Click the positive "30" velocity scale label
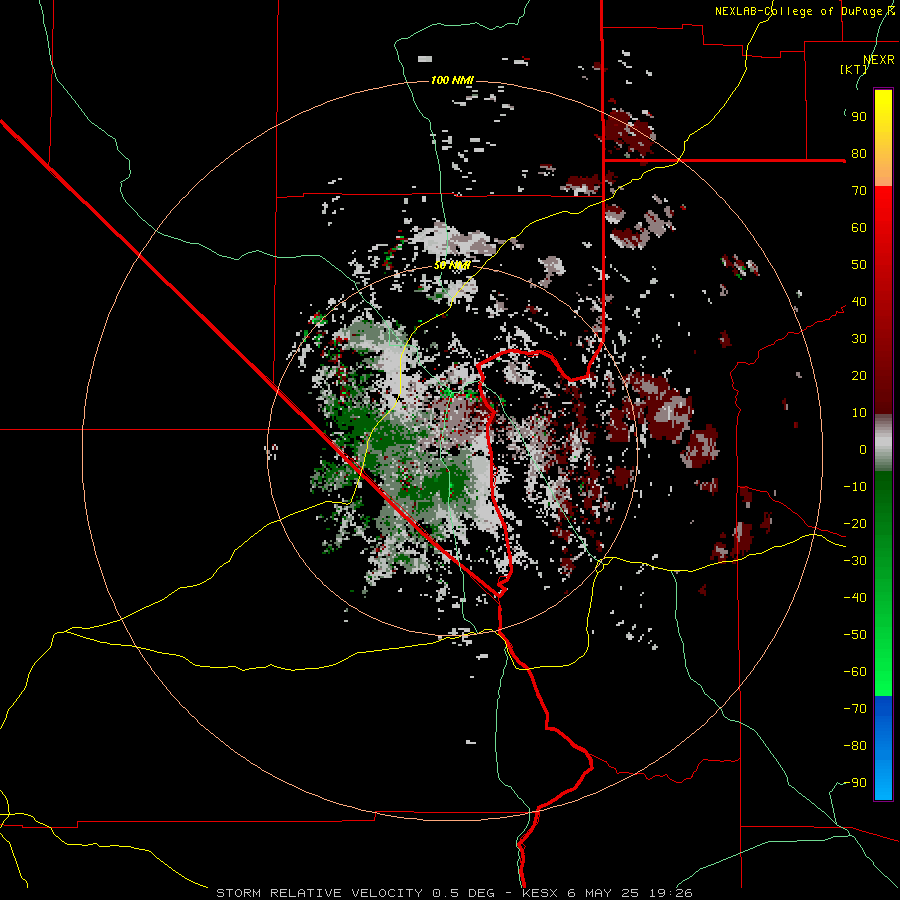Viewport: 900px width, 900px height. click(x=859, y=339)
